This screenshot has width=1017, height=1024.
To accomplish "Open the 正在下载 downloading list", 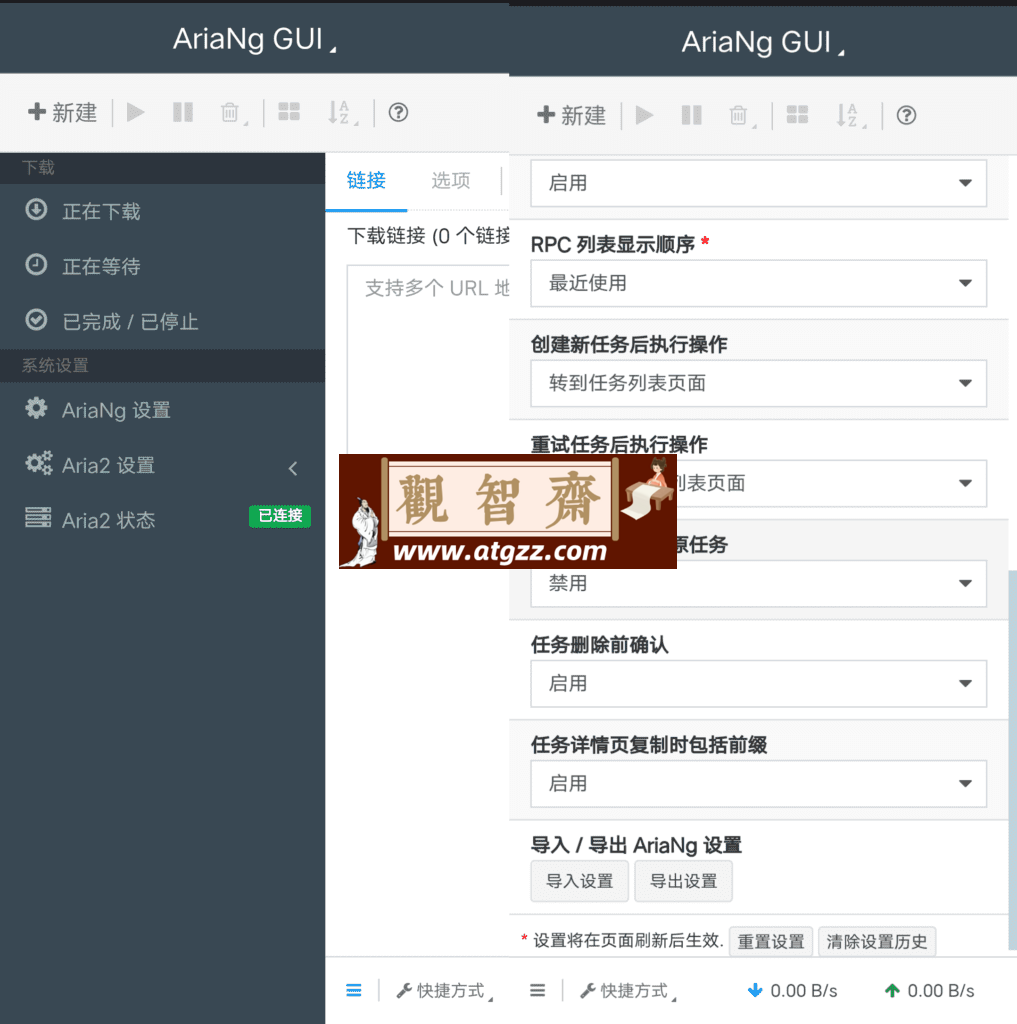I will point(163,211).
